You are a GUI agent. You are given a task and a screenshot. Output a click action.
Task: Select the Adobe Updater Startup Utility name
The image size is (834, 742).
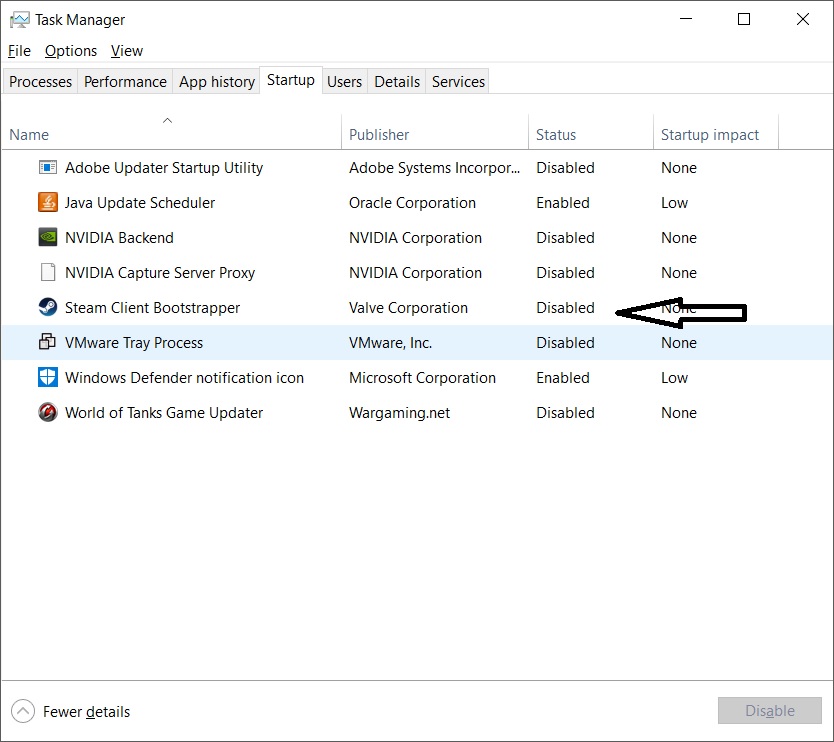pyautogui.click(x=164, y=168)
